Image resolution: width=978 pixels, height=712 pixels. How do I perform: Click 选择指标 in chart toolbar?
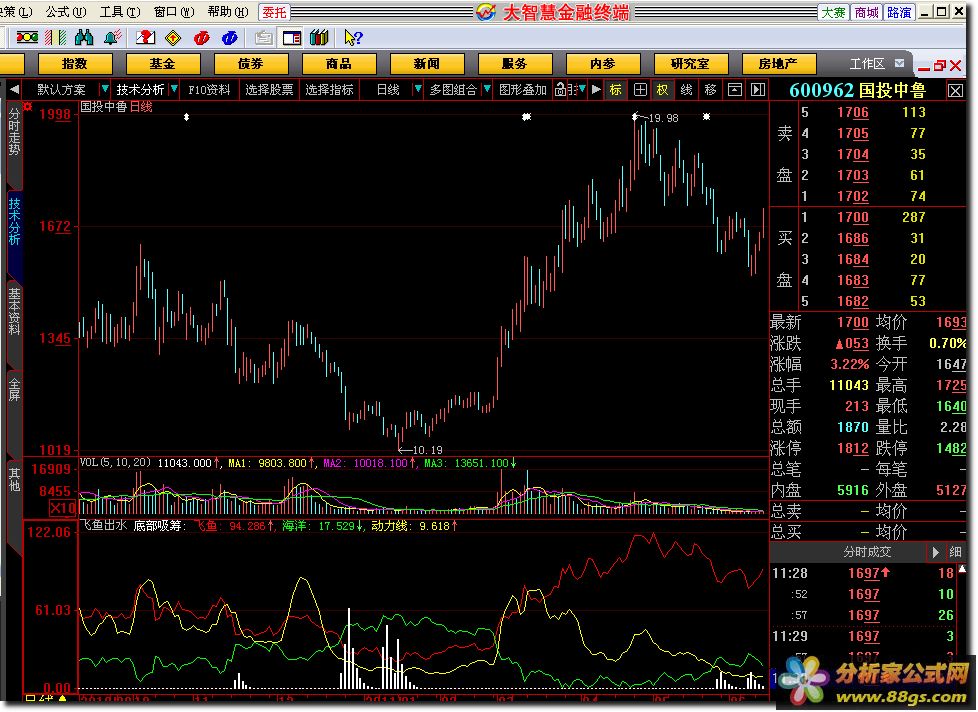(x=329, y=90)
